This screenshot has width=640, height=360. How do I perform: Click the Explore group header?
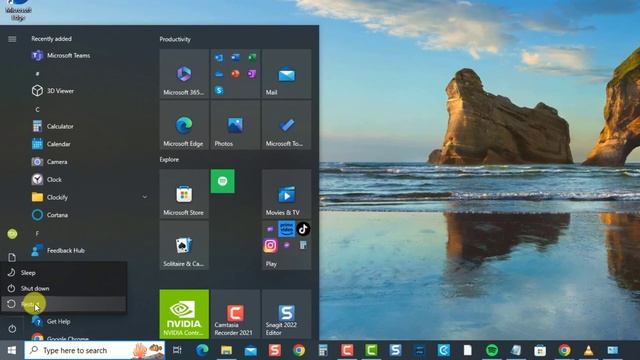pos(169,160)
